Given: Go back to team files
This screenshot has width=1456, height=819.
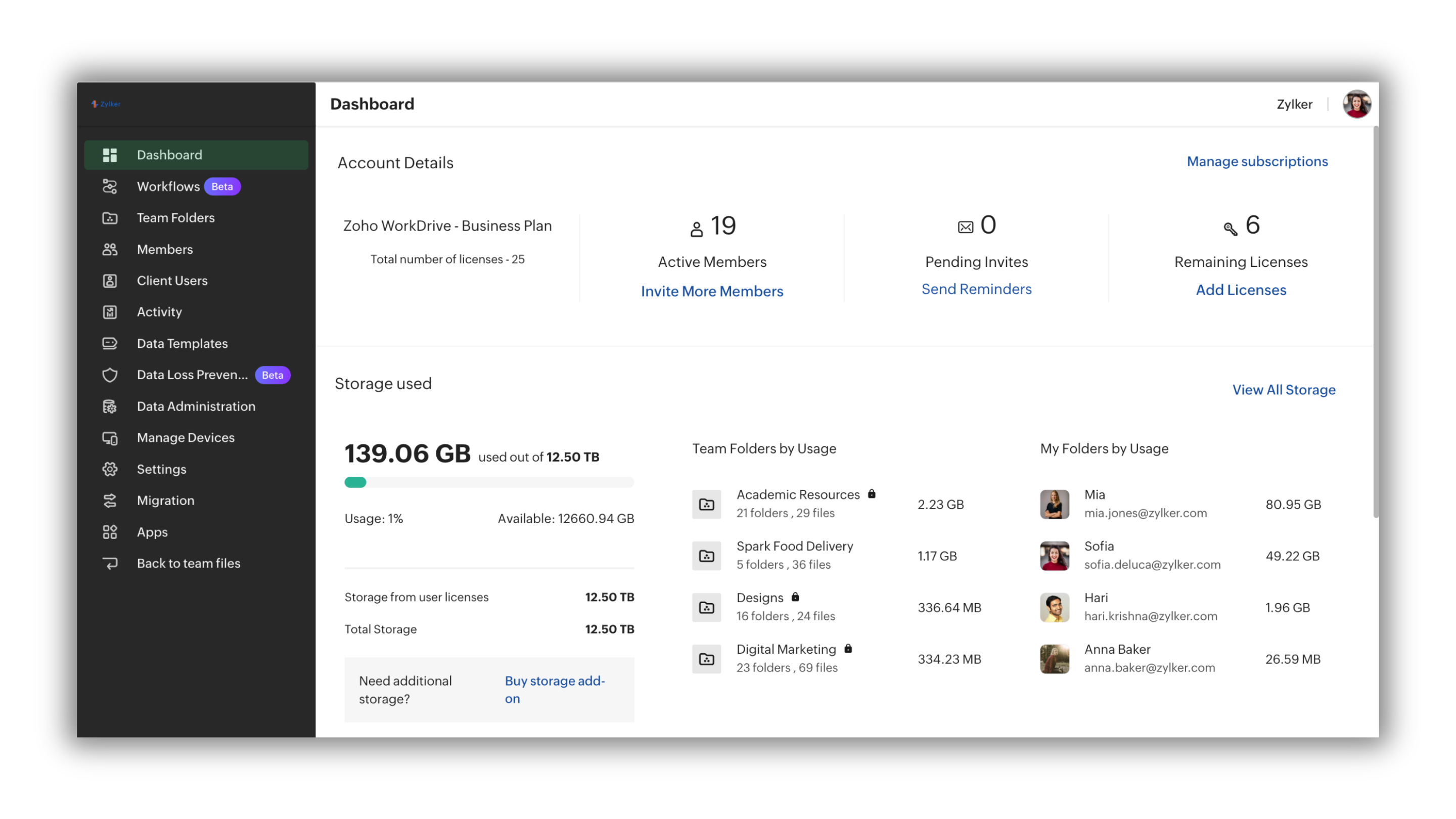Looking at the screenshot, I should (188, 563).
